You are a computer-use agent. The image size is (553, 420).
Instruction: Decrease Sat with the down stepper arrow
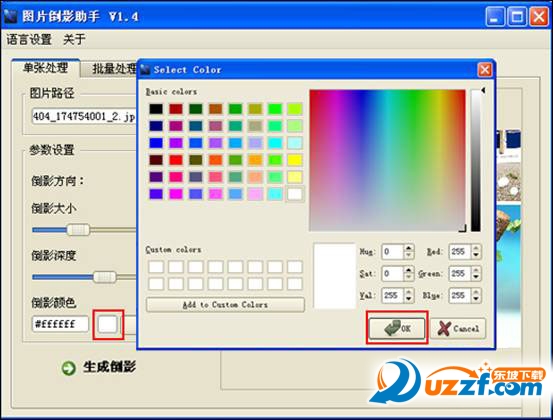pyautogui.click(x=408, y=278)
